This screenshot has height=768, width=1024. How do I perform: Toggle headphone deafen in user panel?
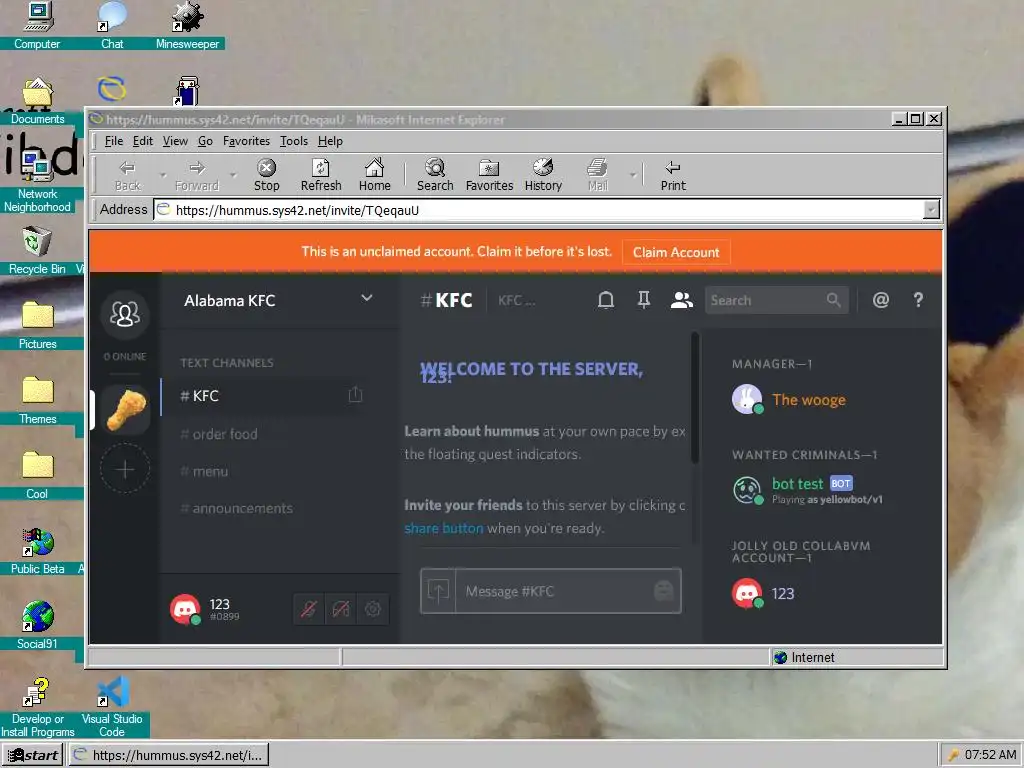[x=341, y=609]
